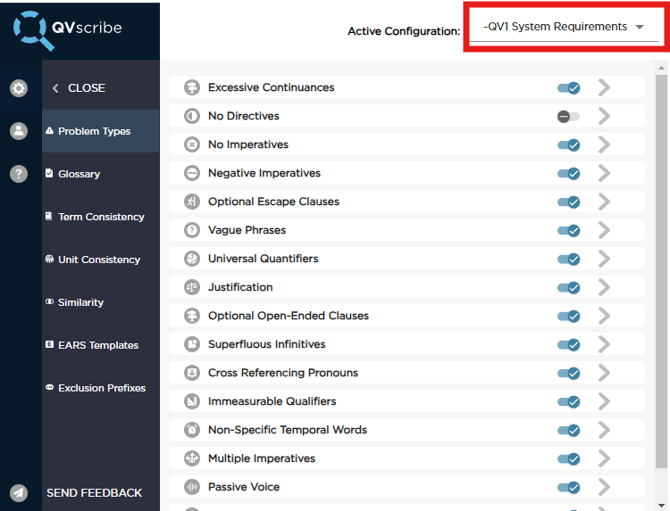
Task: Click SEND FEEDBACK
Action: tap(94, 493)
